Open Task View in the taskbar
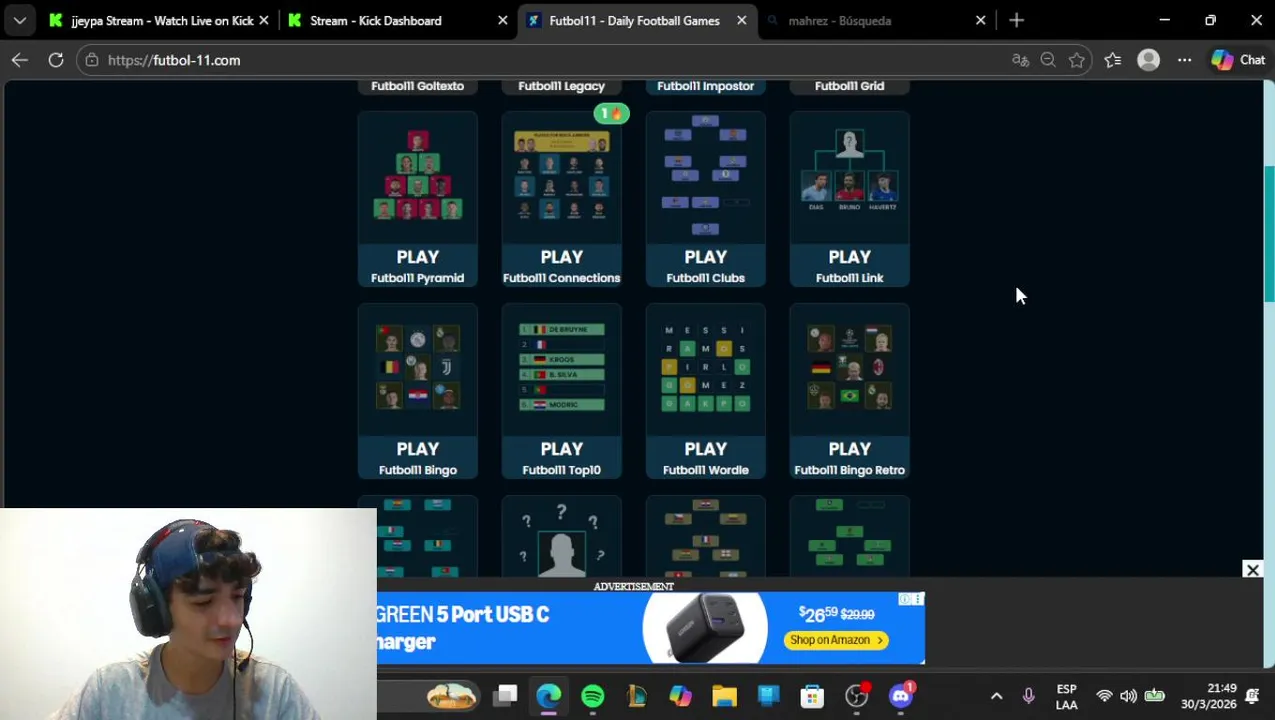 coord(506,696)
